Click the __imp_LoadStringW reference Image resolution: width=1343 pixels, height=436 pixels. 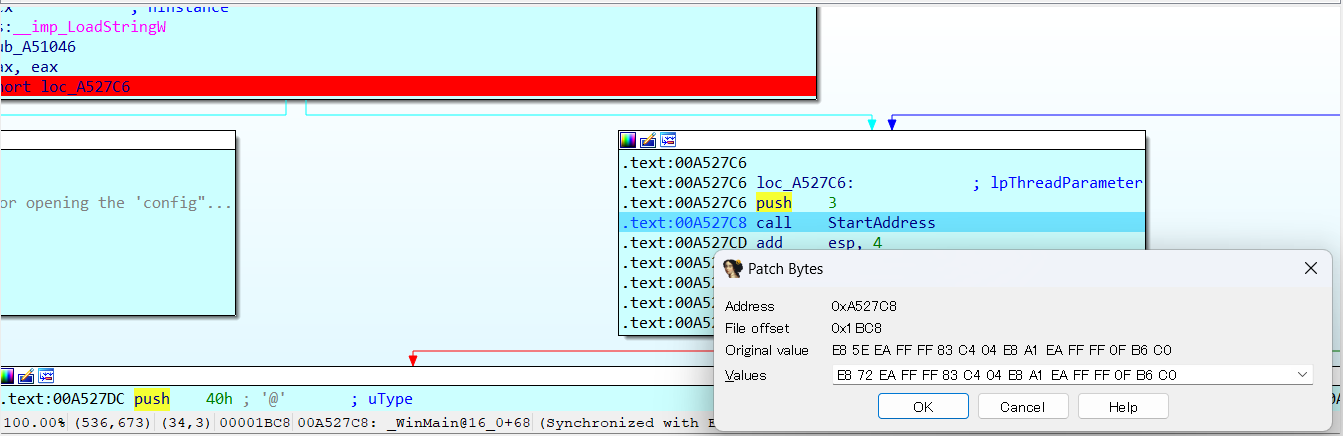coord(88,27)
